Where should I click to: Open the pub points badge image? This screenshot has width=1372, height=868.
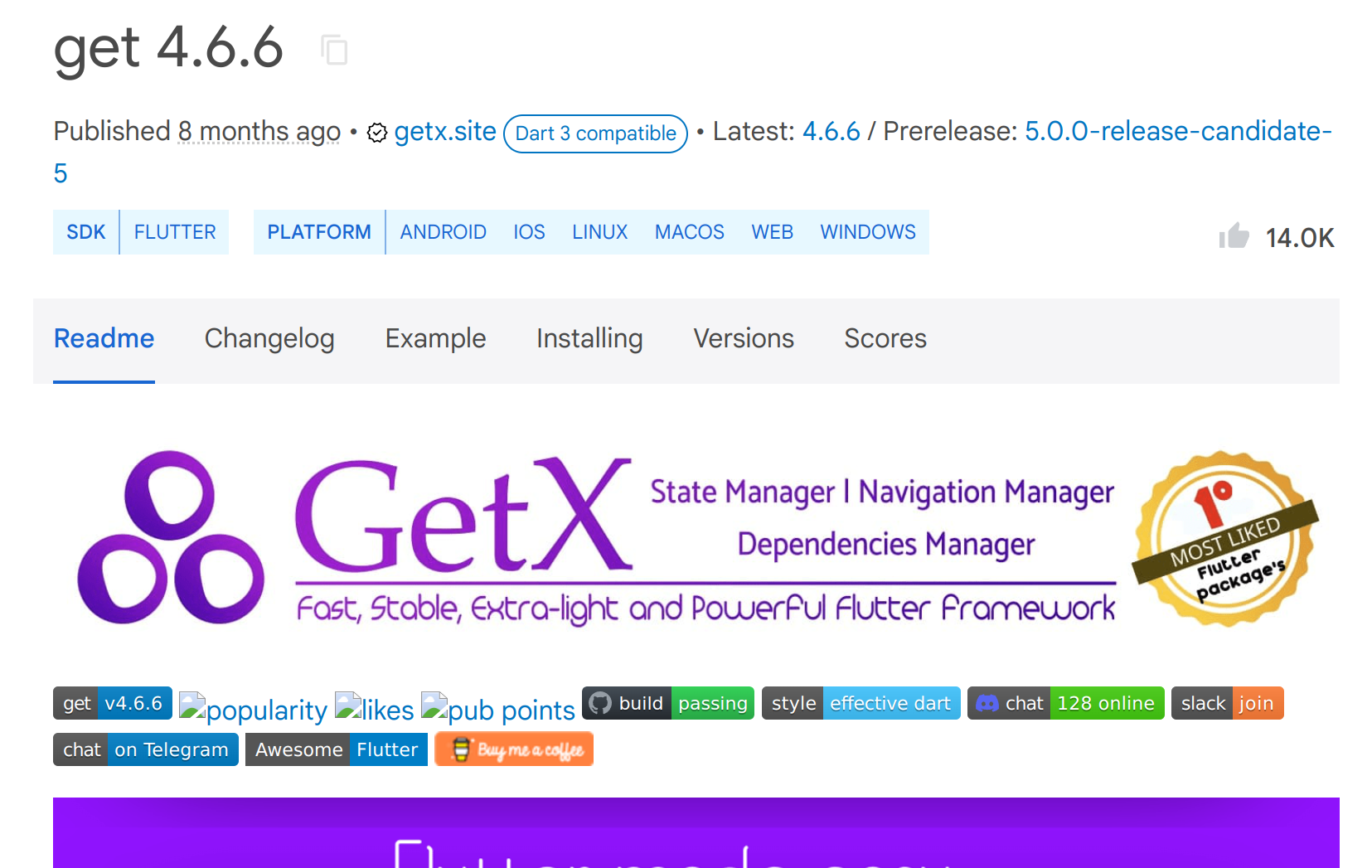point(498,710)
